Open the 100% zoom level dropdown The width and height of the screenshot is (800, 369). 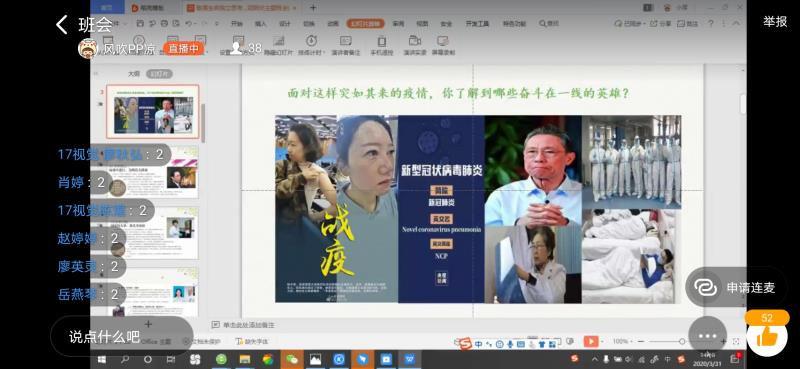(x=622, y=341)
